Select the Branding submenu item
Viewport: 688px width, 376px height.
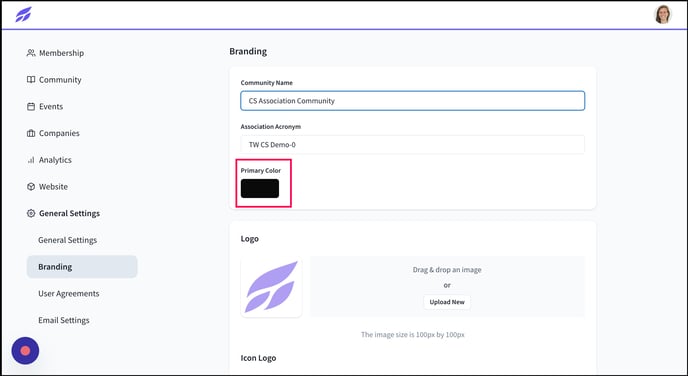pyautogui.click(x=82, y=267)
